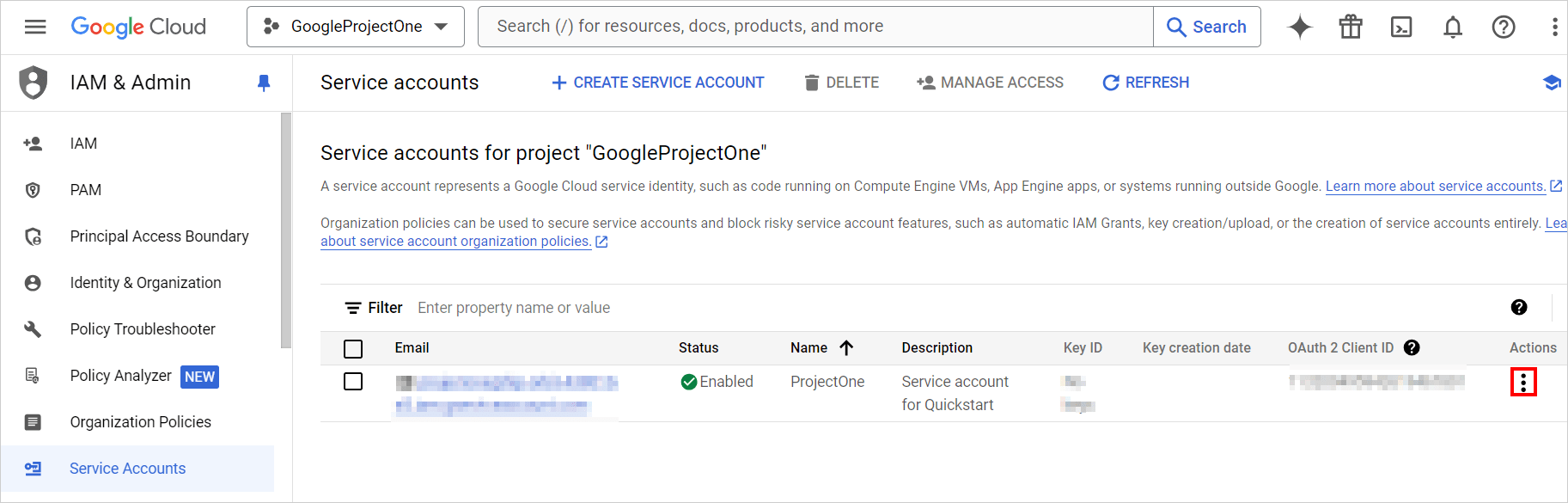Open Policy Analyzer
1568x503 pixels.
[121, 376]
